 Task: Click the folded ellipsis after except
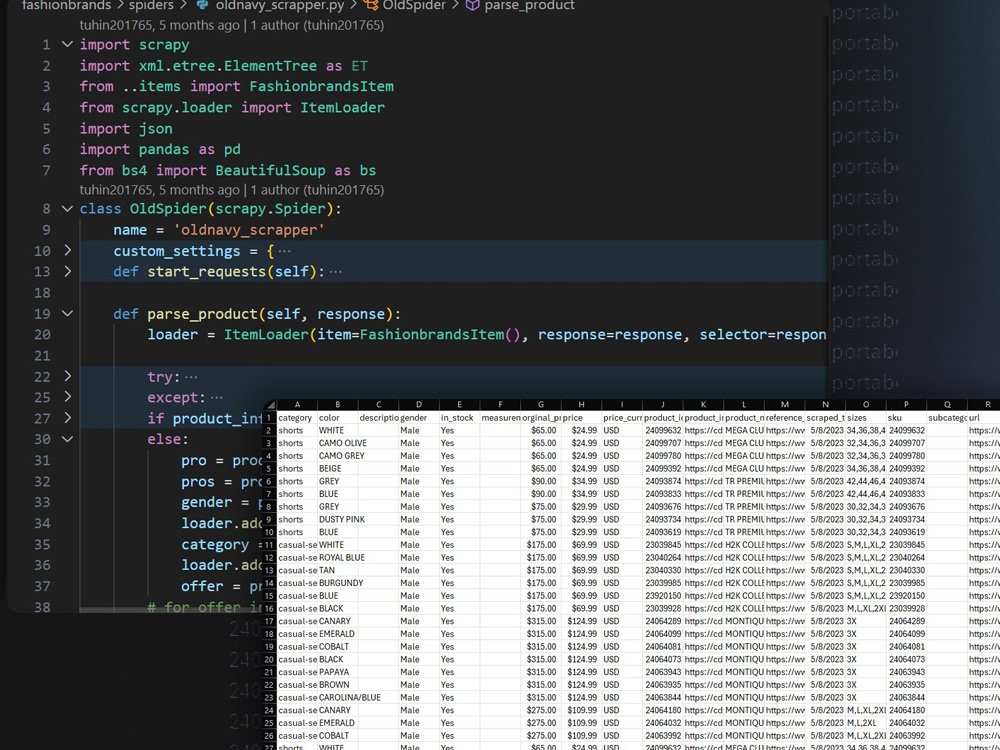217,398
